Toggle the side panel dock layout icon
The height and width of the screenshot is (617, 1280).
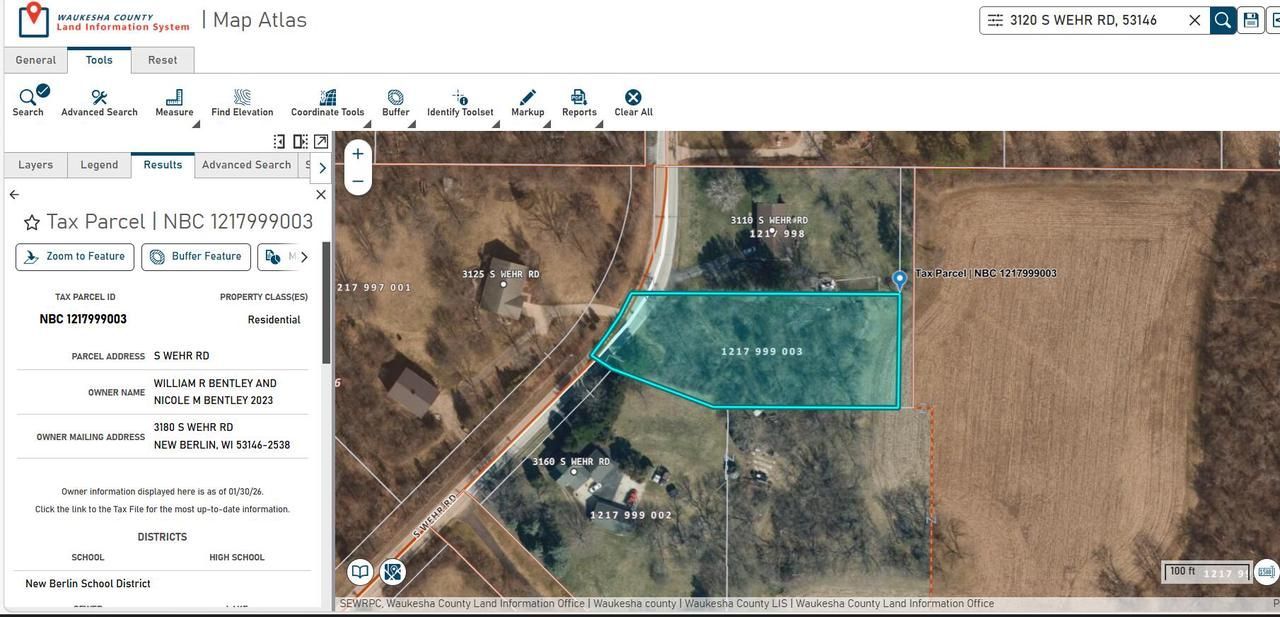pyautogui.click(x=300, y=142)
